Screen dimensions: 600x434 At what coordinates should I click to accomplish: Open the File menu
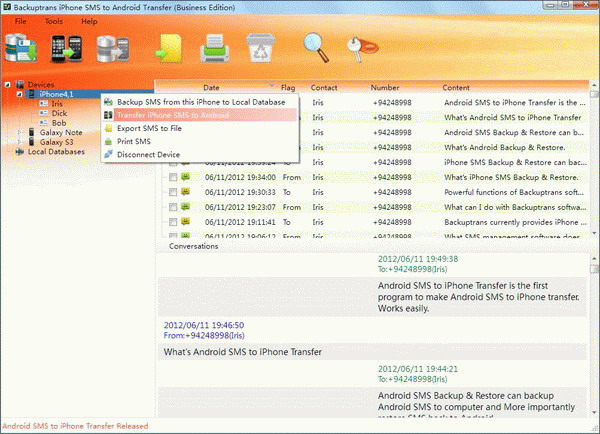(21, 21)
